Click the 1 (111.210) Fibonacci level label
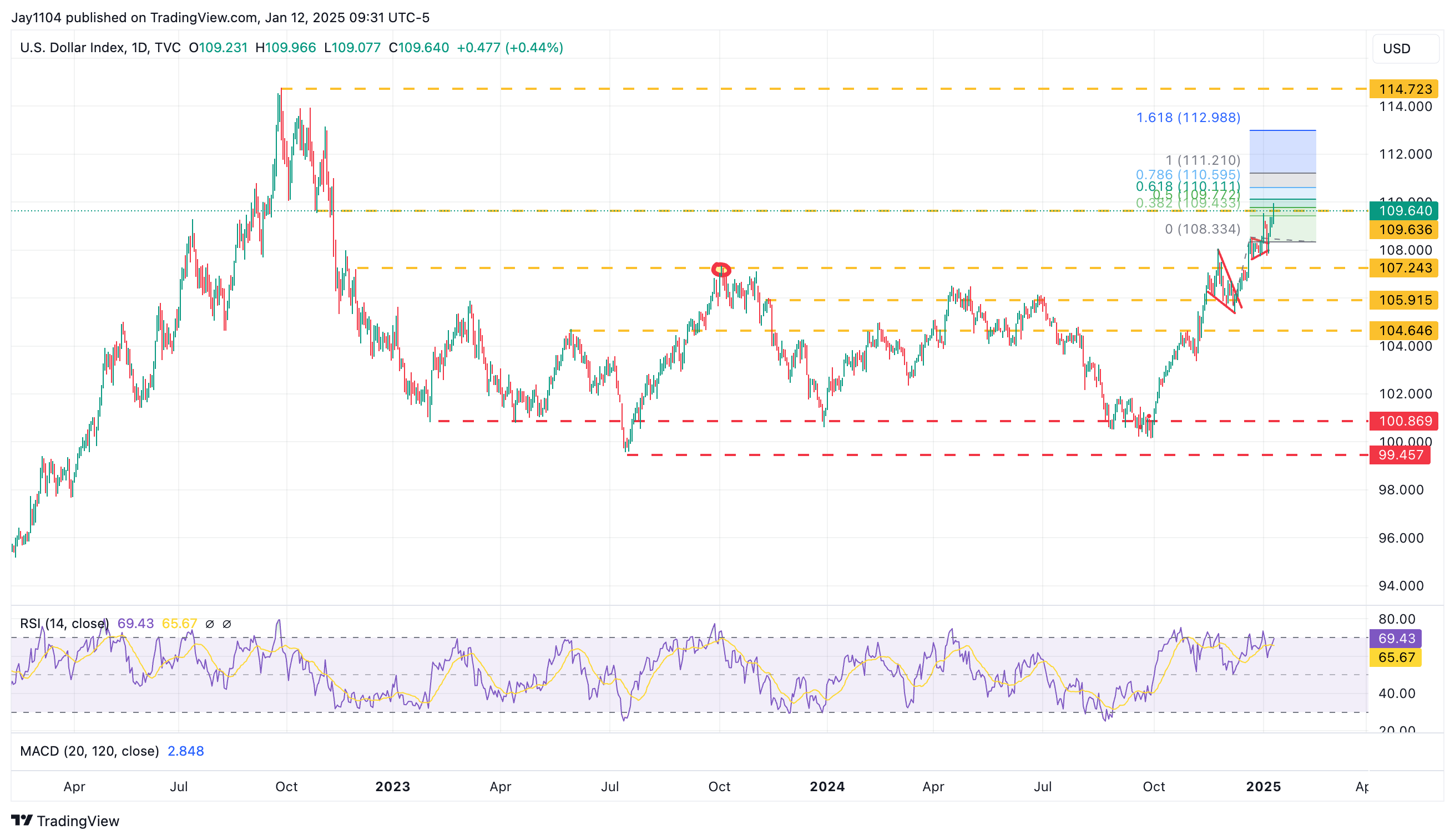 pyautogui.click(x=1203, y=160)
